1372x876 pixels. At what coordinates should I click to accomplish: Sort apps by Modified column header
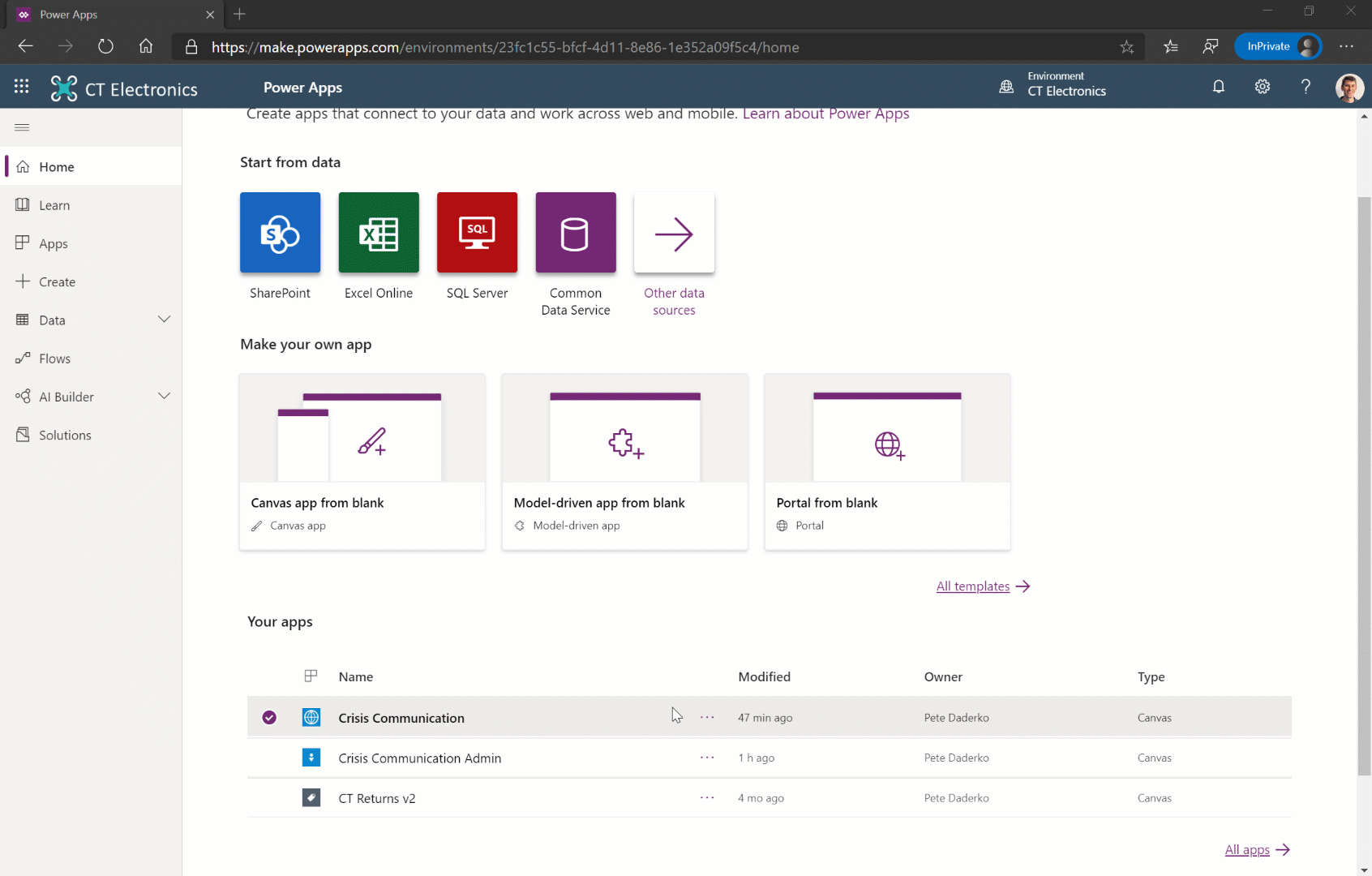point(764,676)
